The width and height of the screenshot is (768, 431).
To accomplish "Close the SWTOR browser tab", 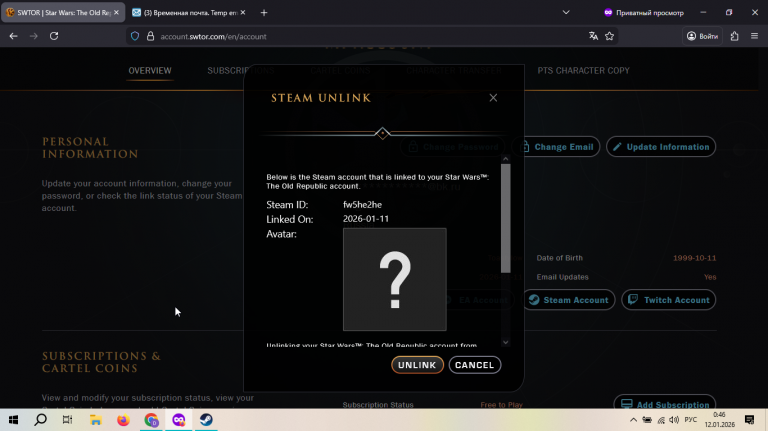I will pyautogui.click(x=116, y=13).
